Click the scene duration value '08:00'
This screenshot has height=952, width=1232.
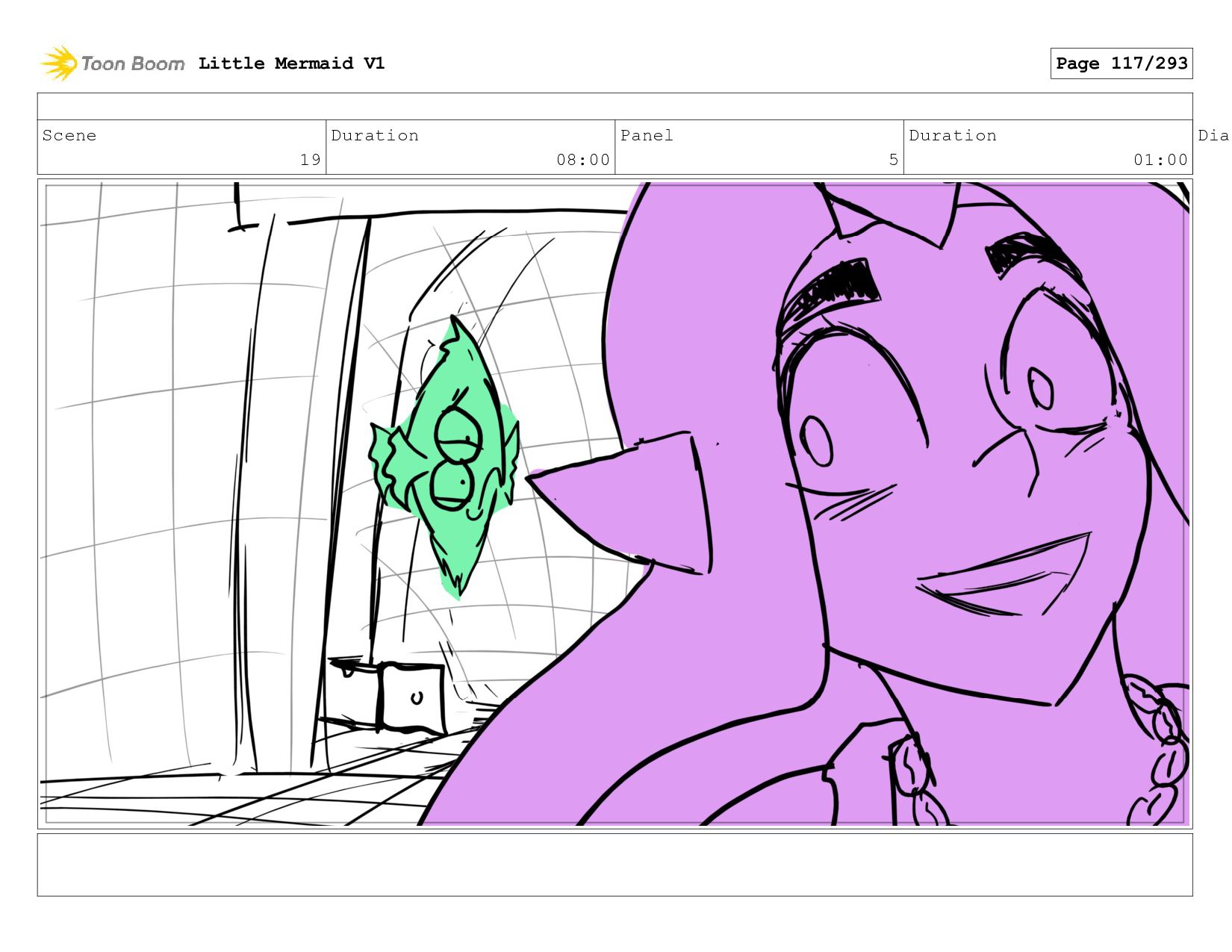[583, 160]
